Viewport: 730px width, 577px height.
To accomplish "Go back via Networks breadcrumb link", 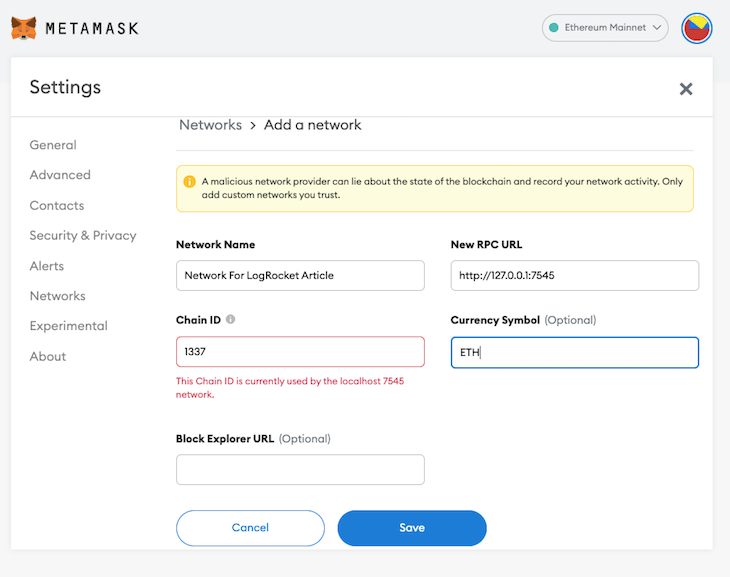I will tap(210, 125).
